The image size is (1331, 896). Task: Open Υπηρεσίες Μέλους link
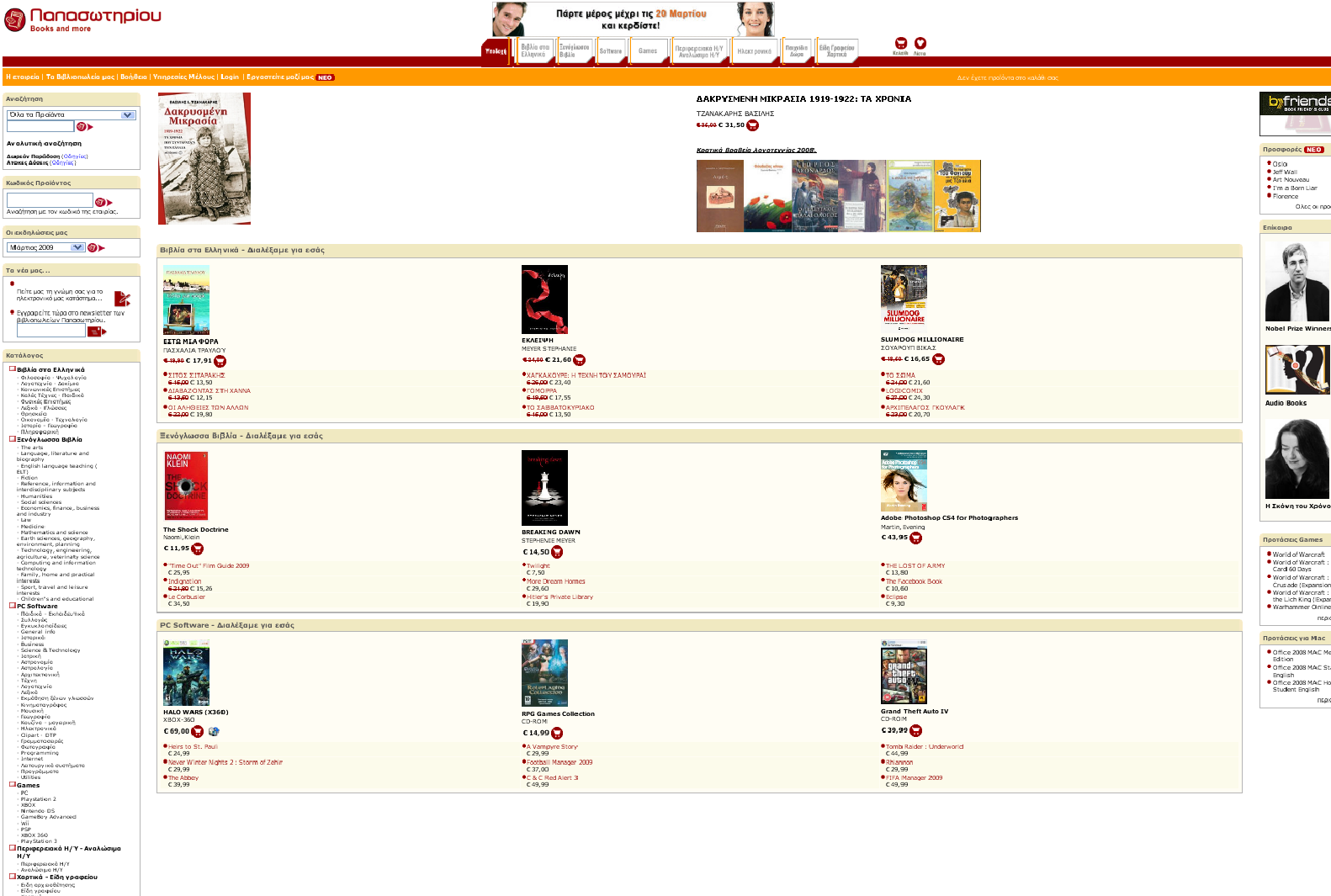pos(184,77)
